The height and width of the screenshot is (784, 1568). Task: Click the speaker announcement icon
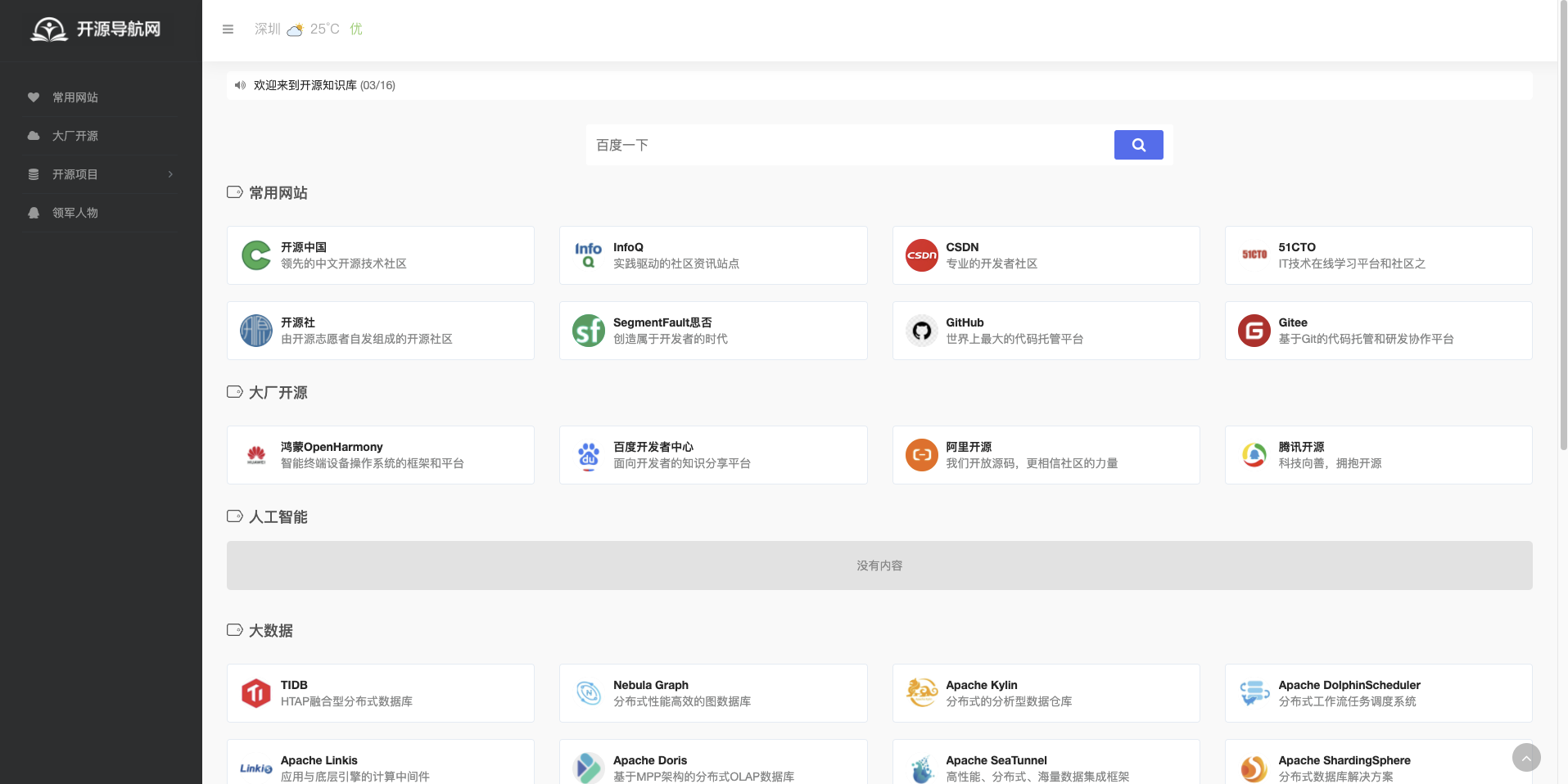tap(240, 85)
